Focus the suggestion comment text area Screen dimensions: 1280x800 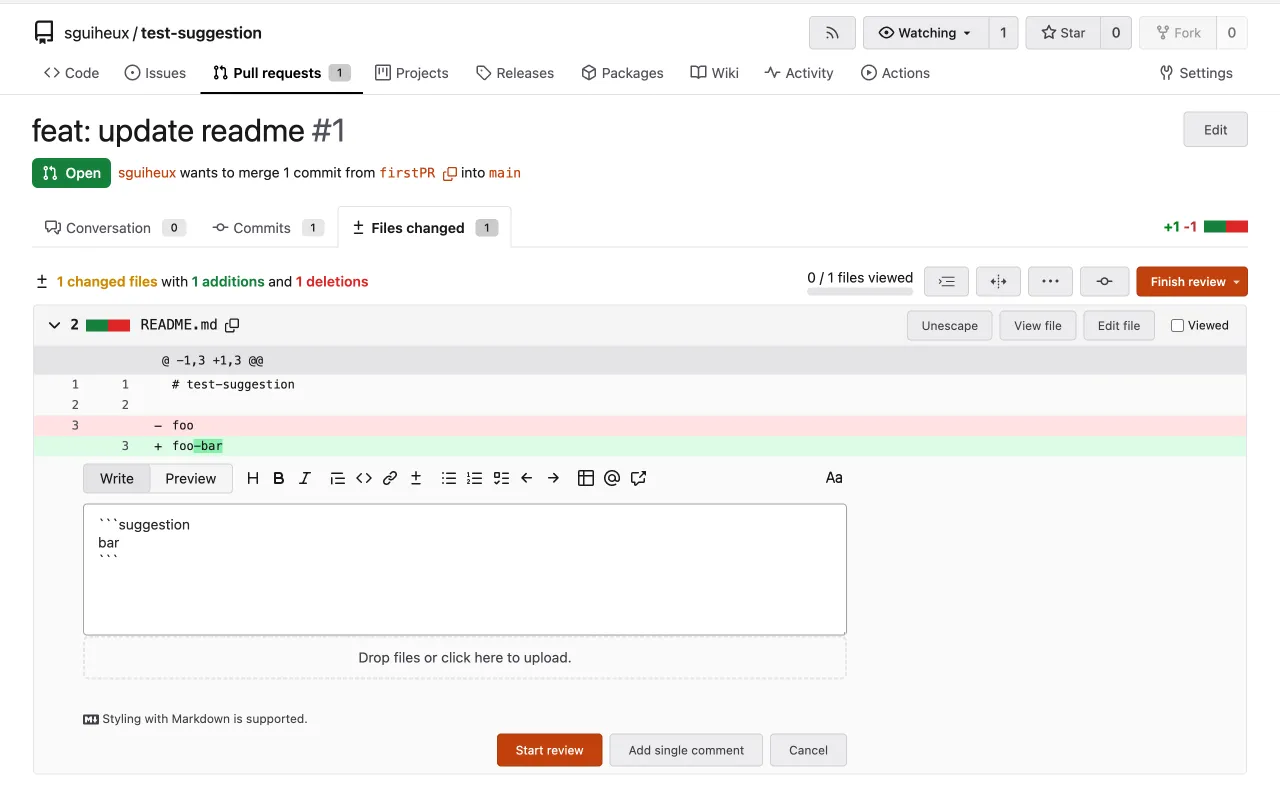pos(465,569)
